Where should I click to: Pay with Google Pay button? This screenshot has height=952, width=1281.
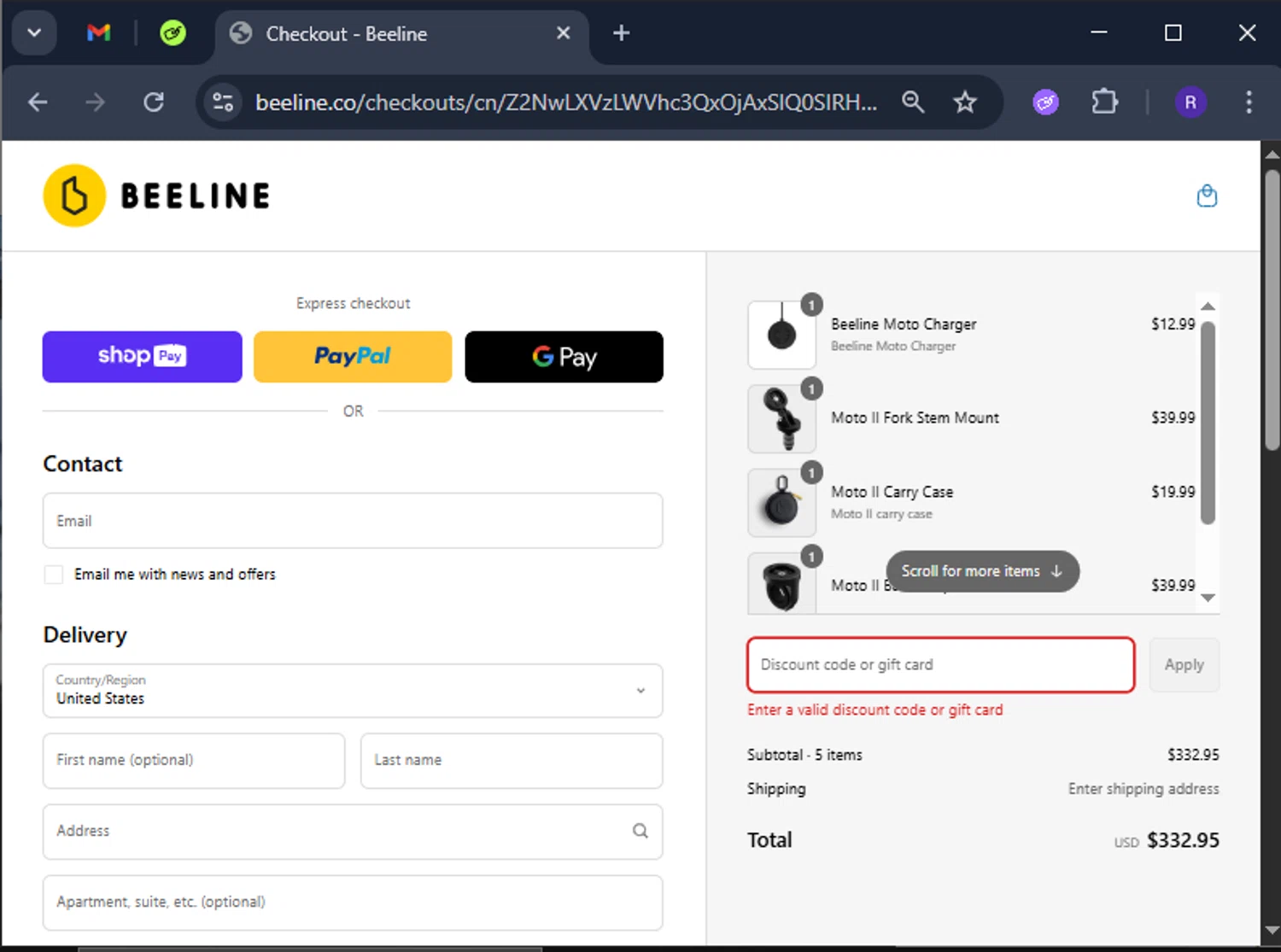click(x=564, y=357)
